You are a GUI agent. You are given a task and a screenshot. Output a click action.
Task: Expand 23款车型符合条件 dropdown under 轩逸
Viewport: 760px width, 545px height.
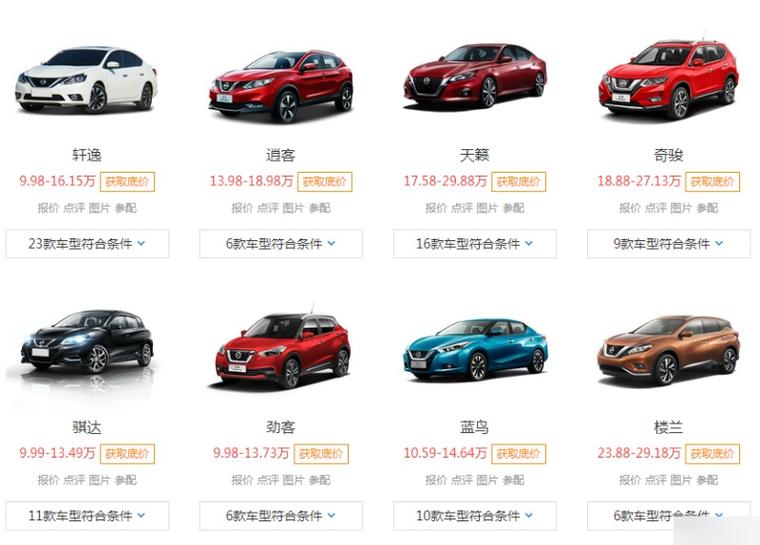tap(87, 243)
